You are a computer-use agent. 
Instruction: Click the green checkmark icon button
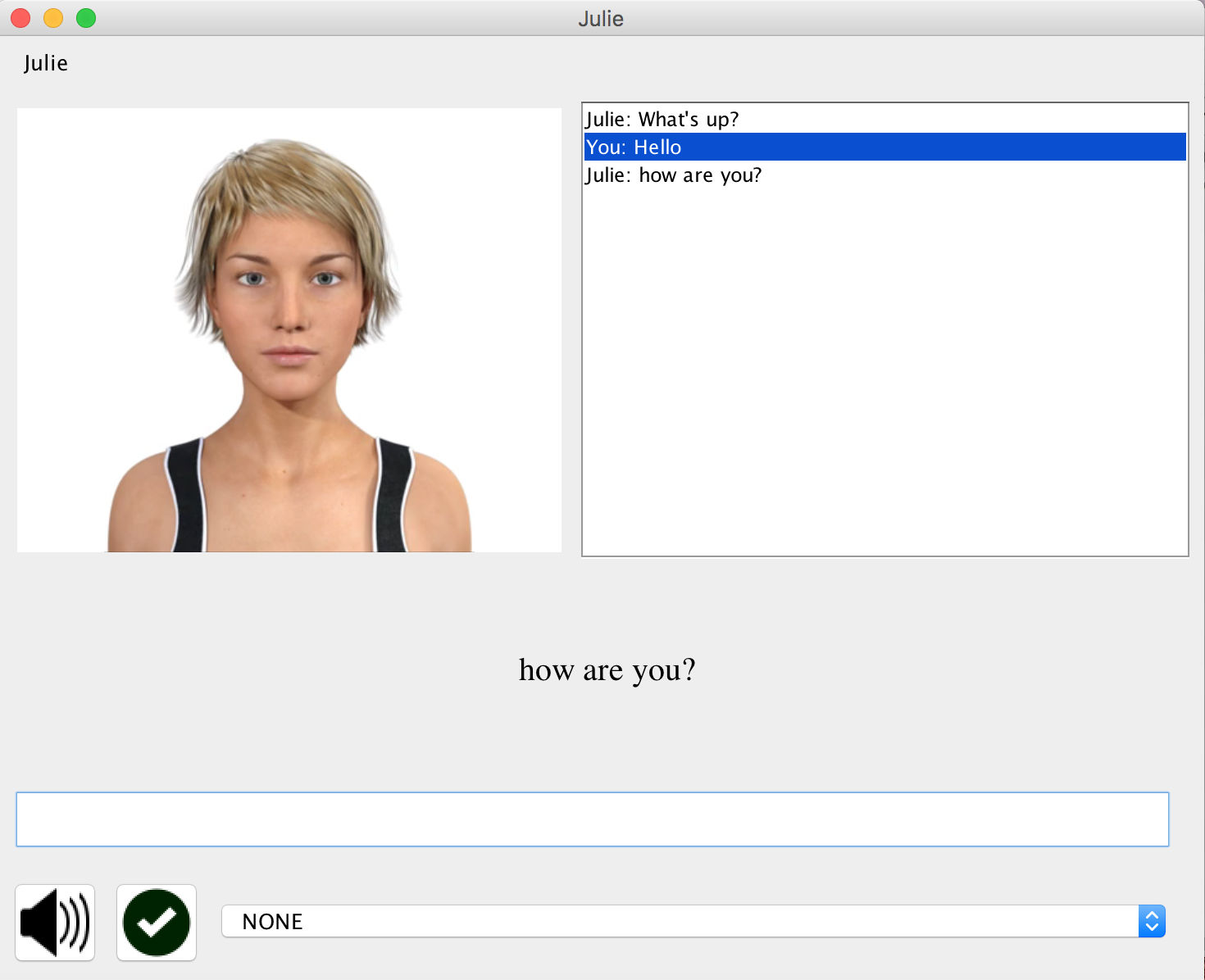[x=157, y=923]
